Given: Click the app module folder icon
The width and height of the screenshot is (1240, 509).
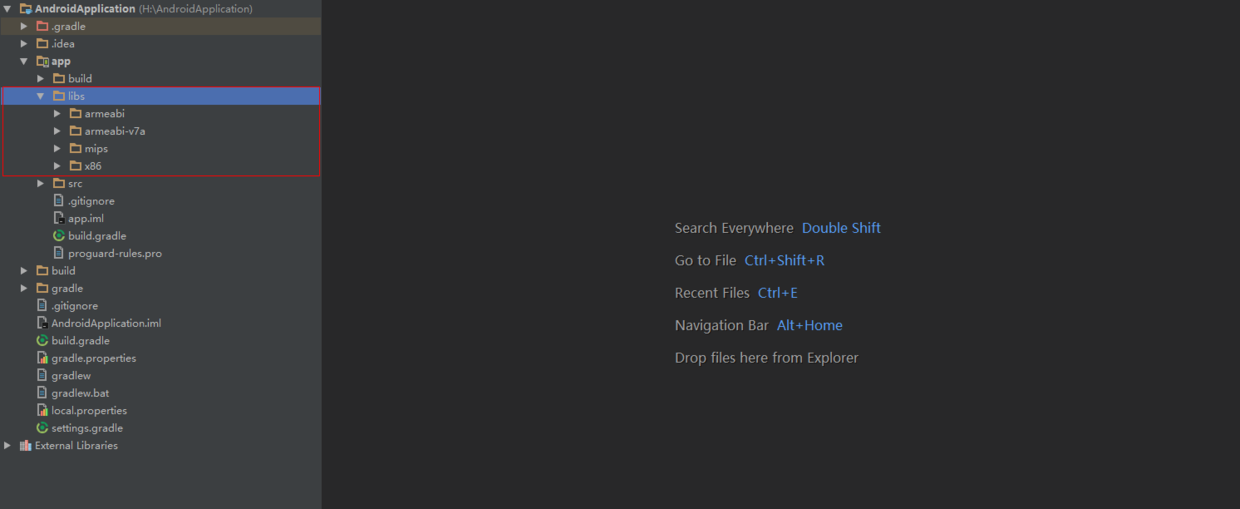Looking at the screenshot, I should point(42,61).
